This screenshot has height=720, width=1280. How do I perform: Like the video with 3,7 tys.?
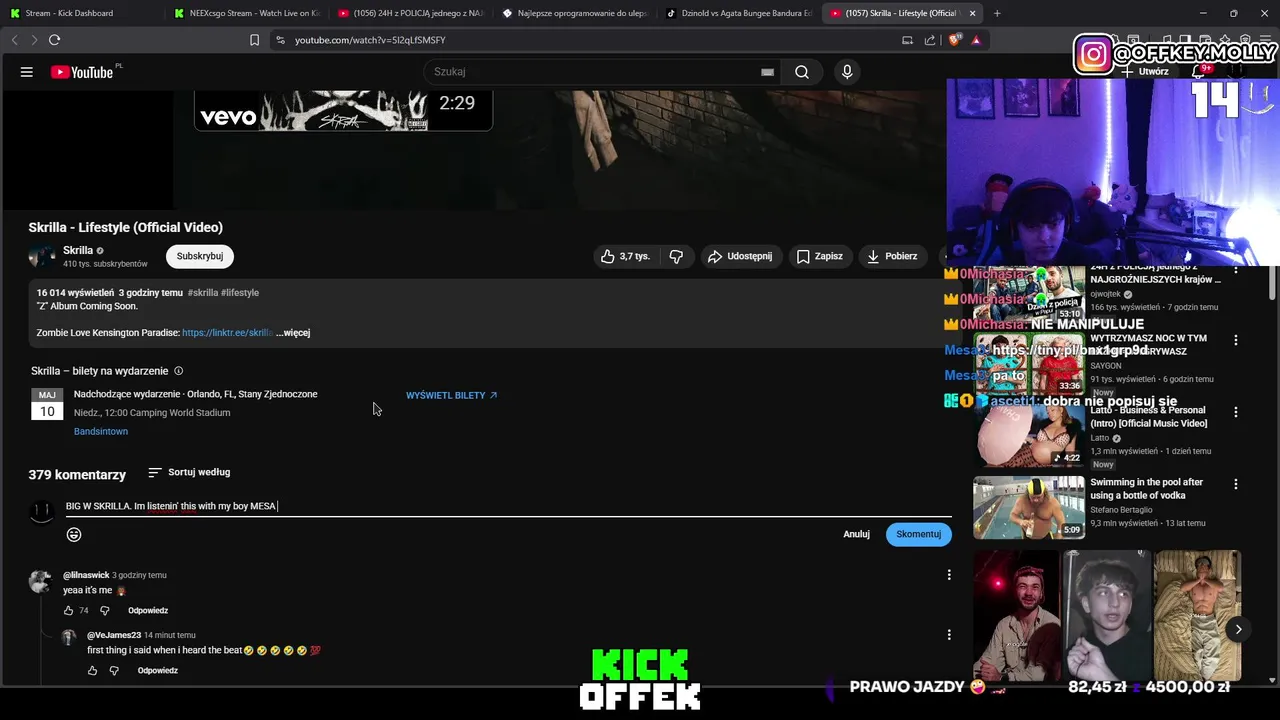[625, 256]
